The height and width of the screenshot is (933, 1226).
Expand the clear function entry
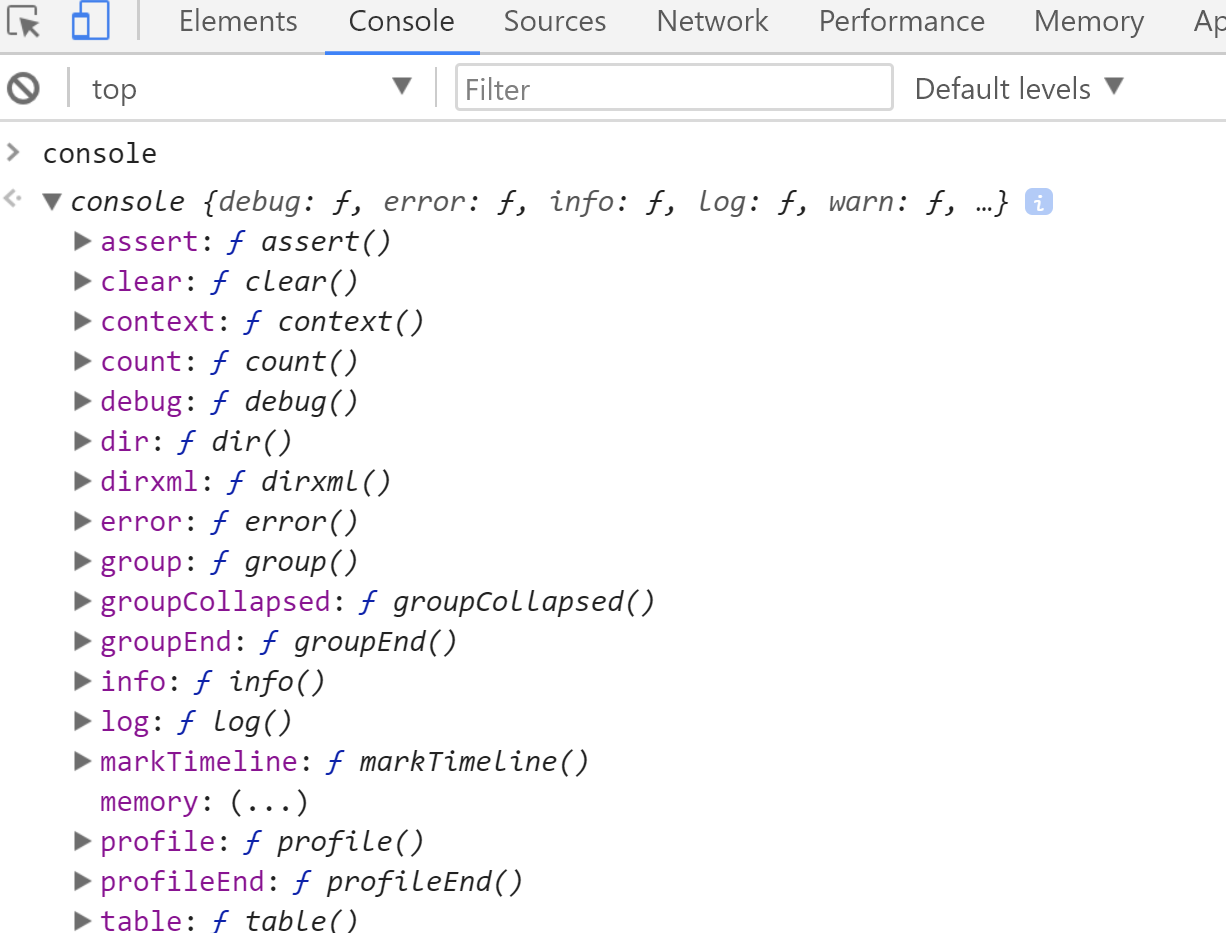point(84,281)
